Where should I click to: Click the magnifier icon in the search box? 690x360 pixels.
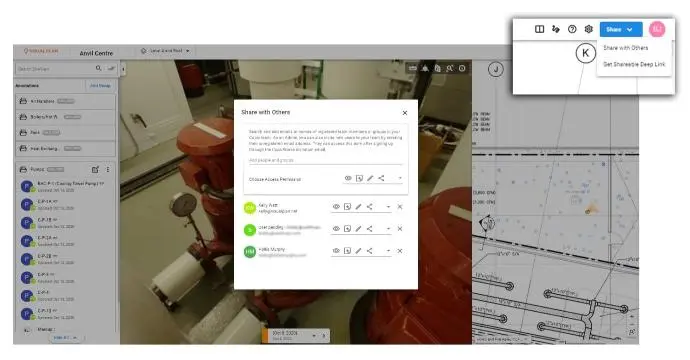[99, 68]
